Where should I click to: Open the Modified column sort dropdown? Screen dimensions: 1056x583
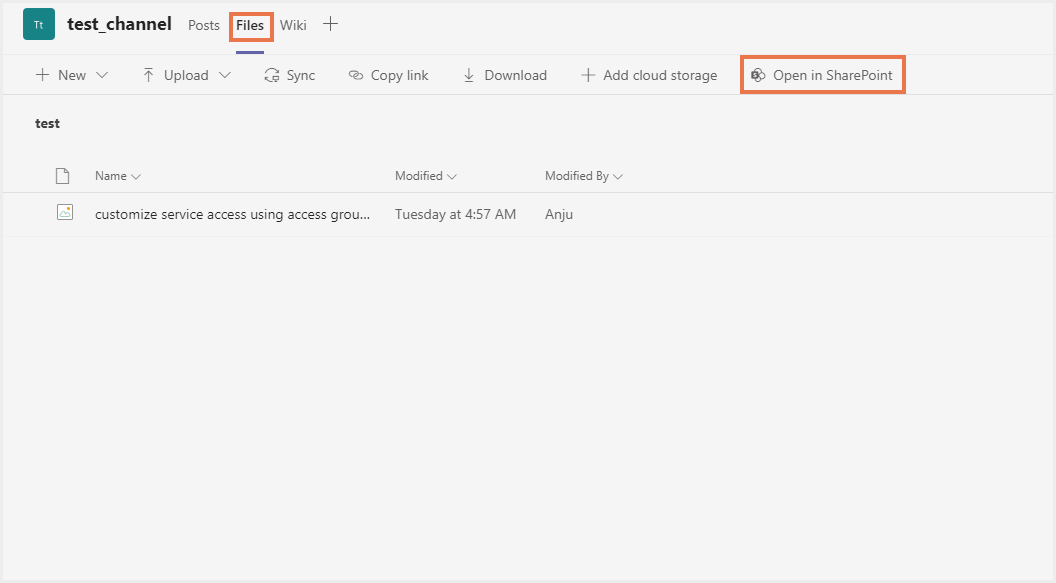452,176
